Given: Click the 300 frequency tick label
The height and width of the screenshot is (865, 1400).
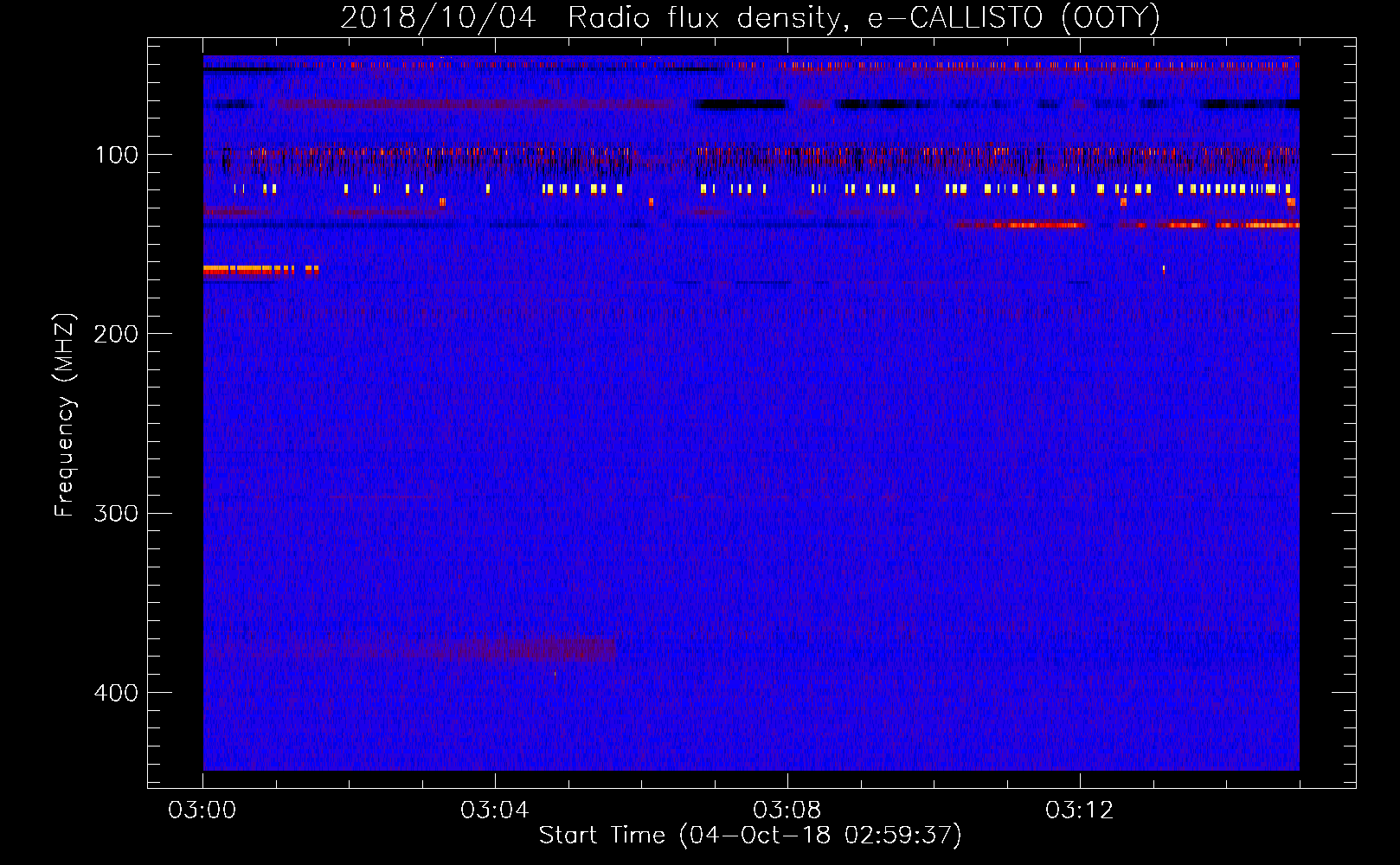Looking at the screenshot, I should [x=116, y=513].
